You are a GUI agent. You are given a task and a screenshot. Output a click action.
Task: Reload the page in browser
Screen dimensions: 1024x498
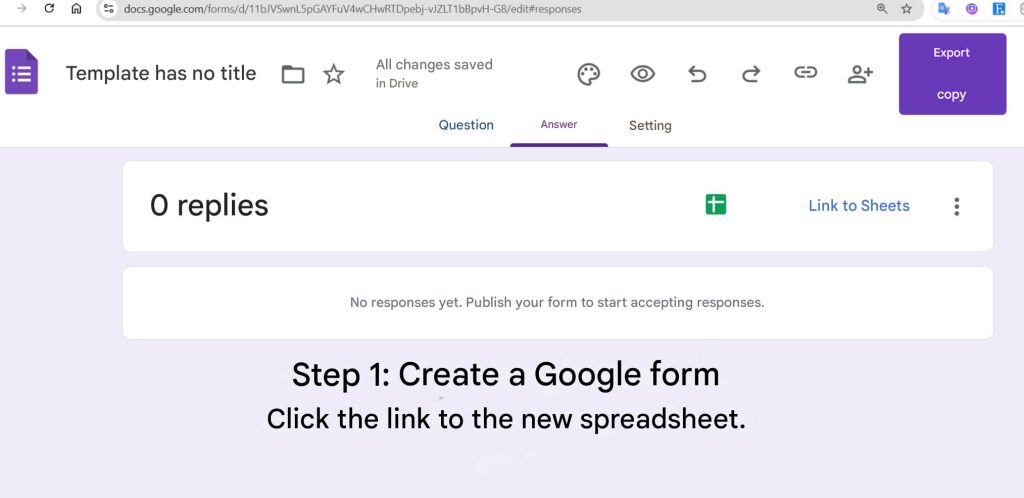[x=49, y=8]
